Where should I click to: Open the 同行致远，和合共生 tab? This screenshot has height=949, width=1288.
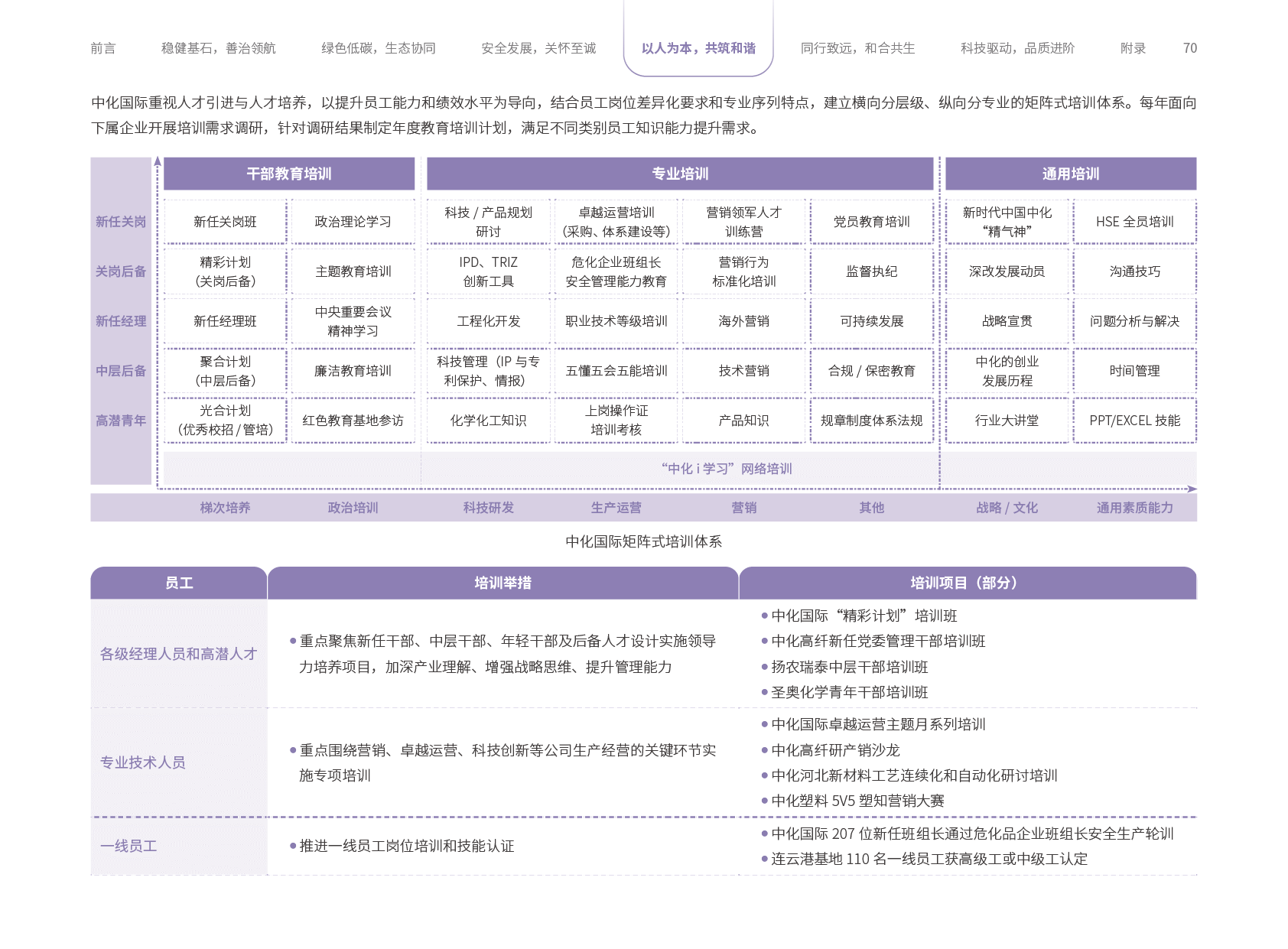click(x=857, y=48)
